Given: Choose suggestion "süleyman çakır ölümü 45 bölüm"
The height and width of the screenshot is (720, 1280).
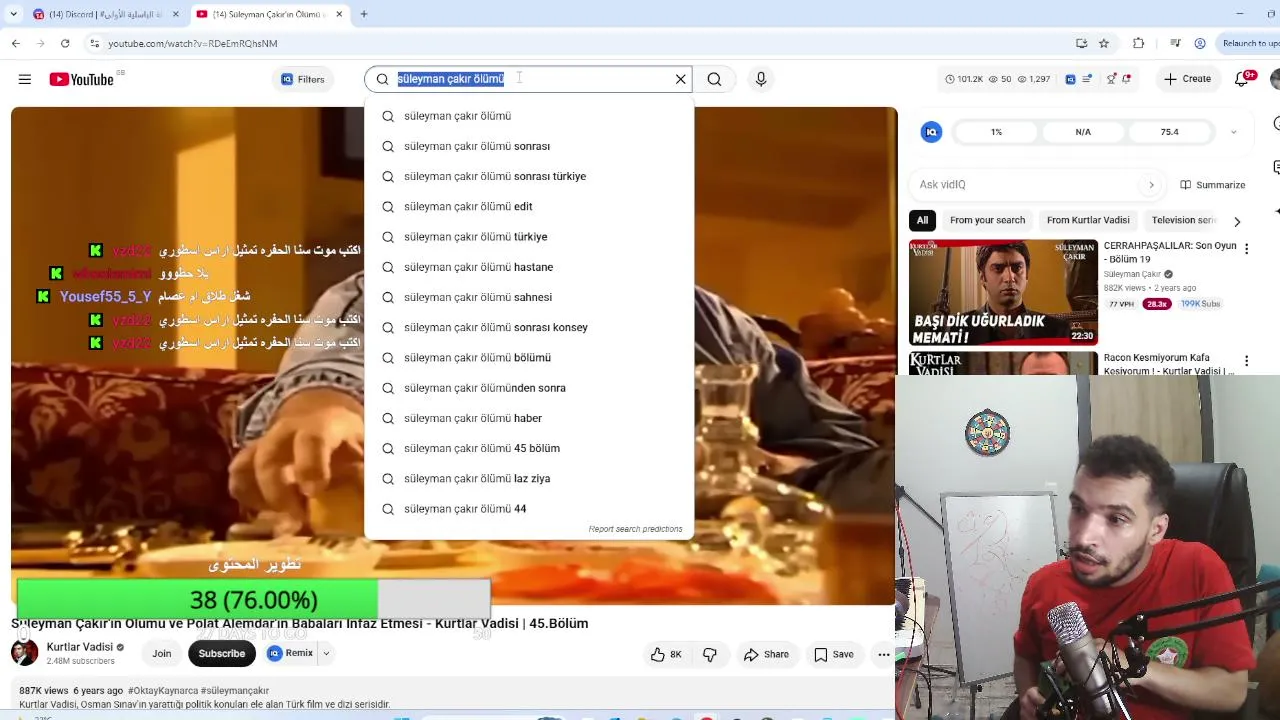Looking at the screenshot, I should 529,448.
